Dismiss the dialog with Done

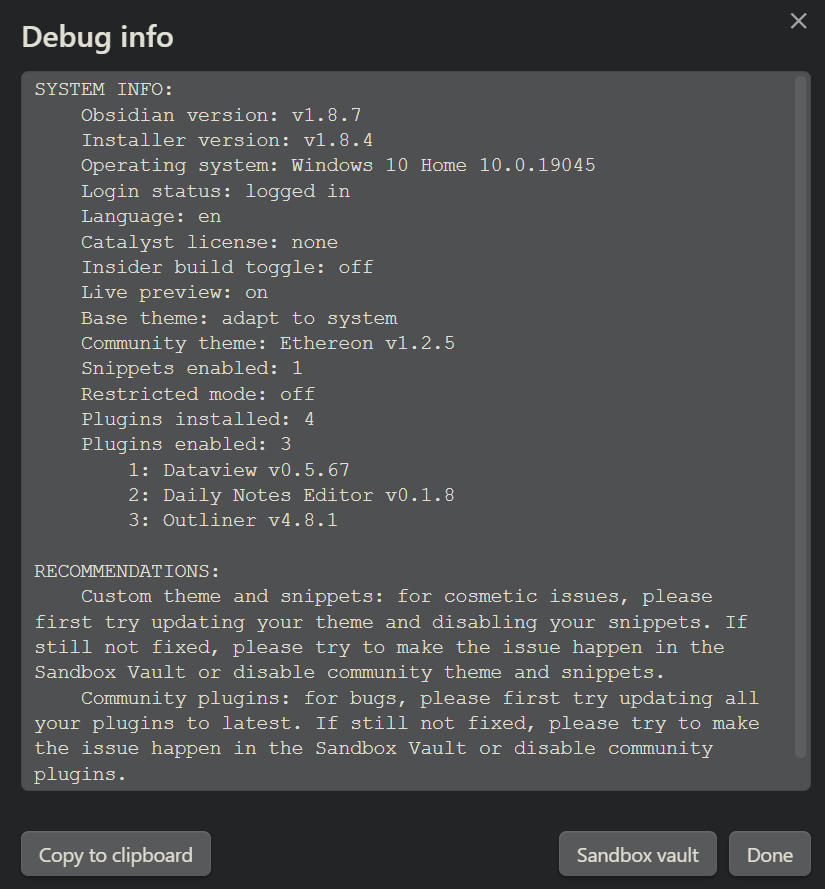769,854
